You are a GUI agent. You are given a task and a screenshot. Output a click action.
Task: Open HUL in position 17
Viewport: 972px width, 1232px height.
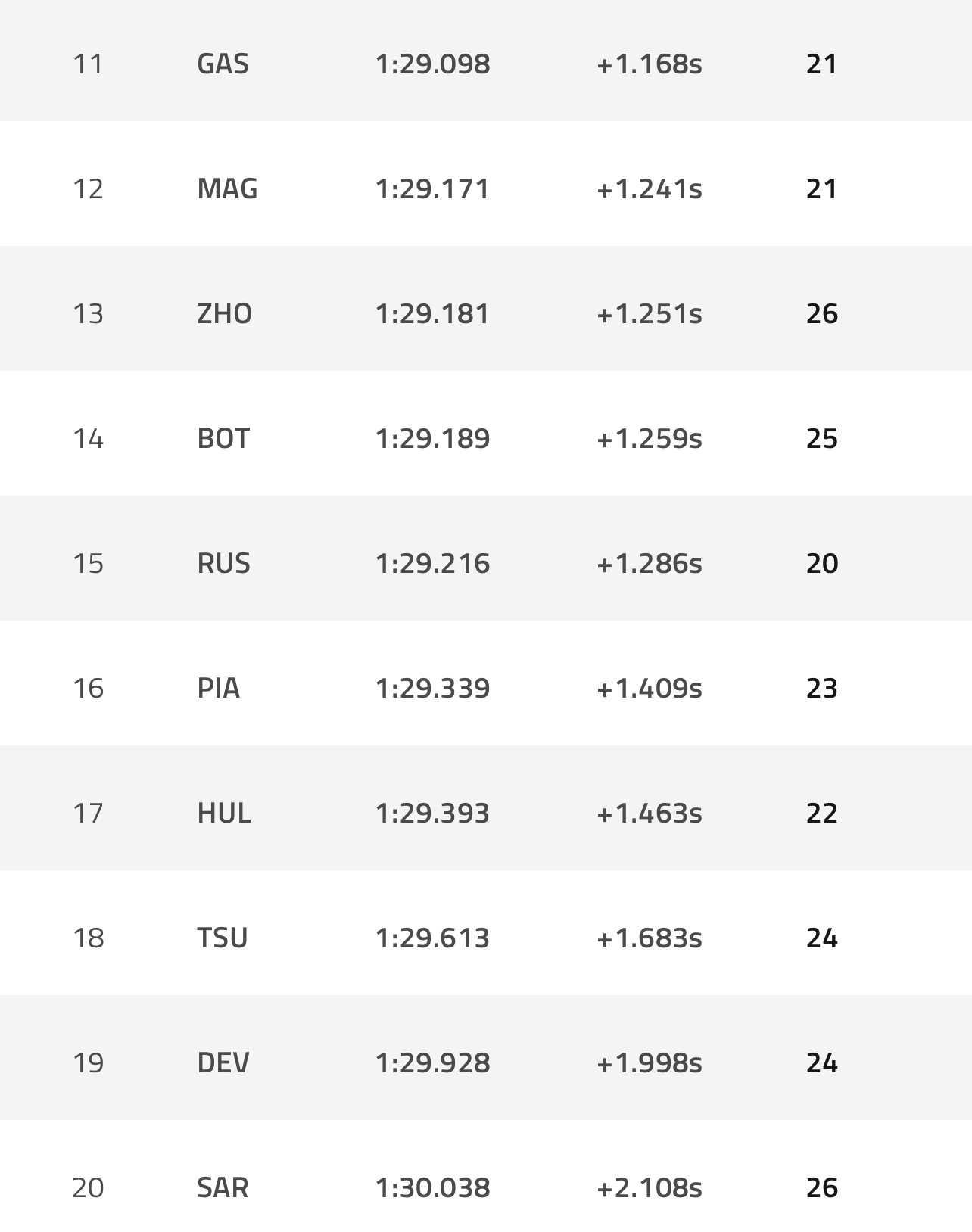coord(223,813)
